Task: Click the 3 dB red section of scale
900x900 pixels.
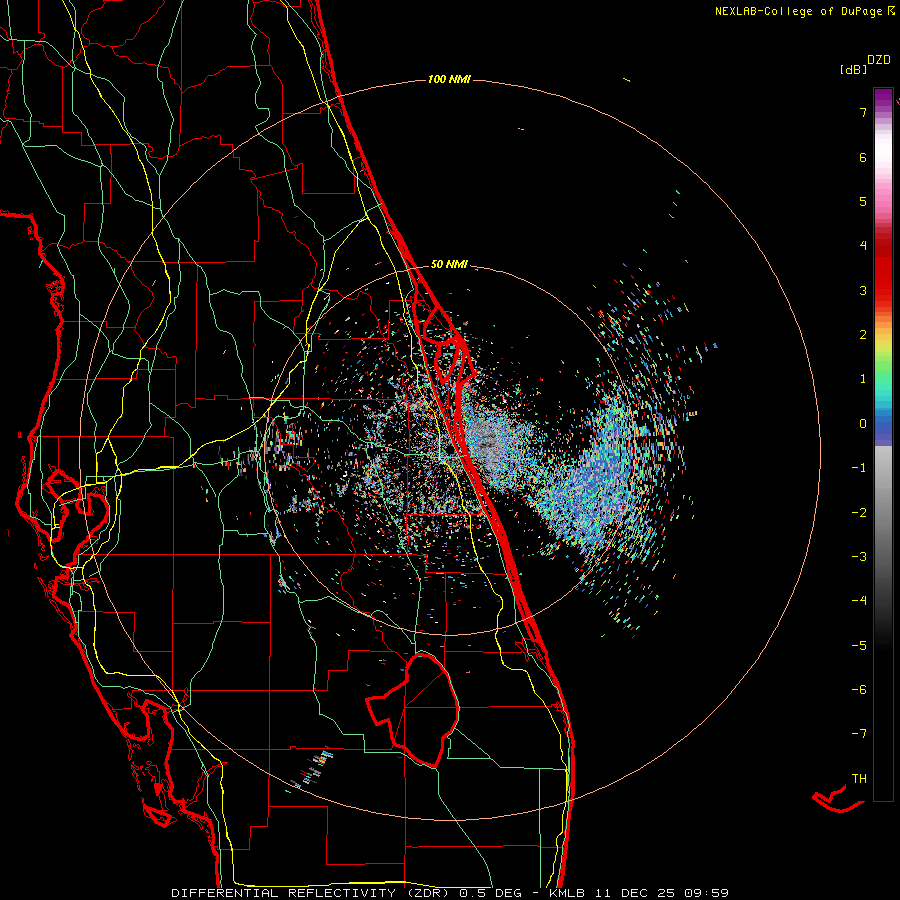Action: click(883, 290)
